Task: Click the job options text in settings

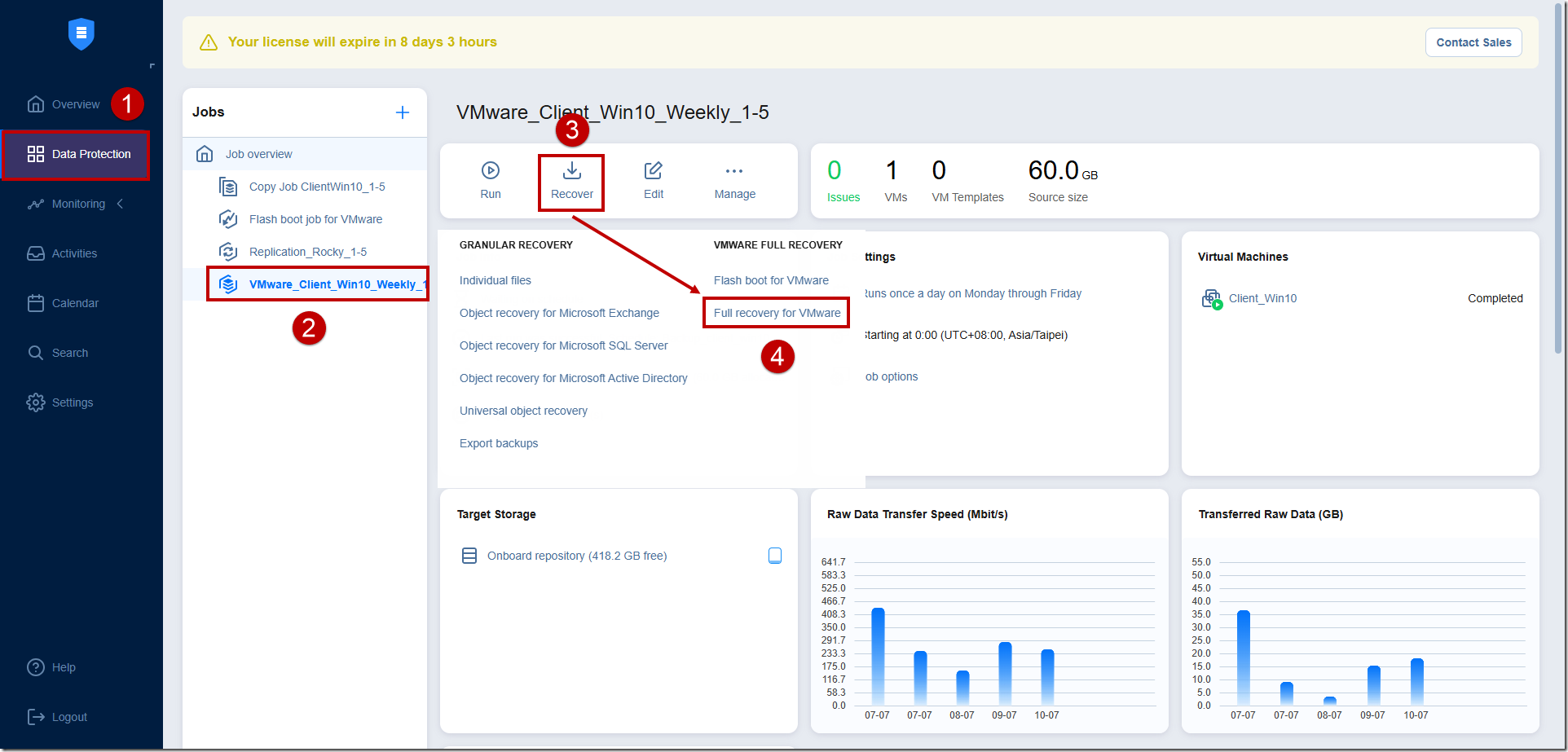Action: pos(892,376)
